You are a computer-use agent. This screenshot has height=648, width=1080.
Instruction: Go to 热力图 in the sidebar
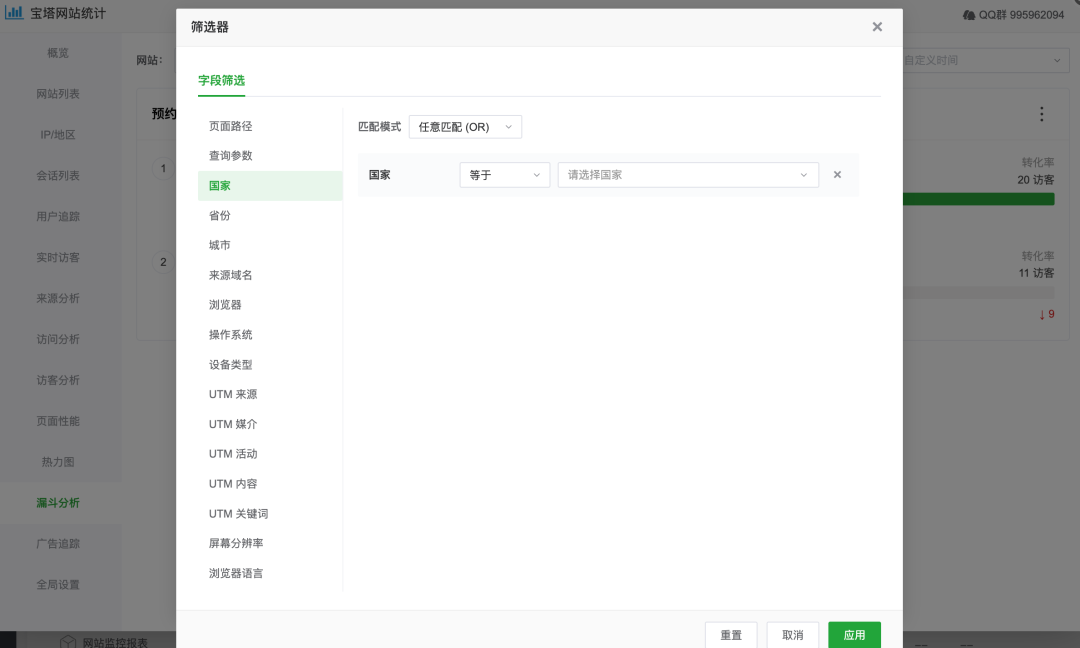point(59,462)
